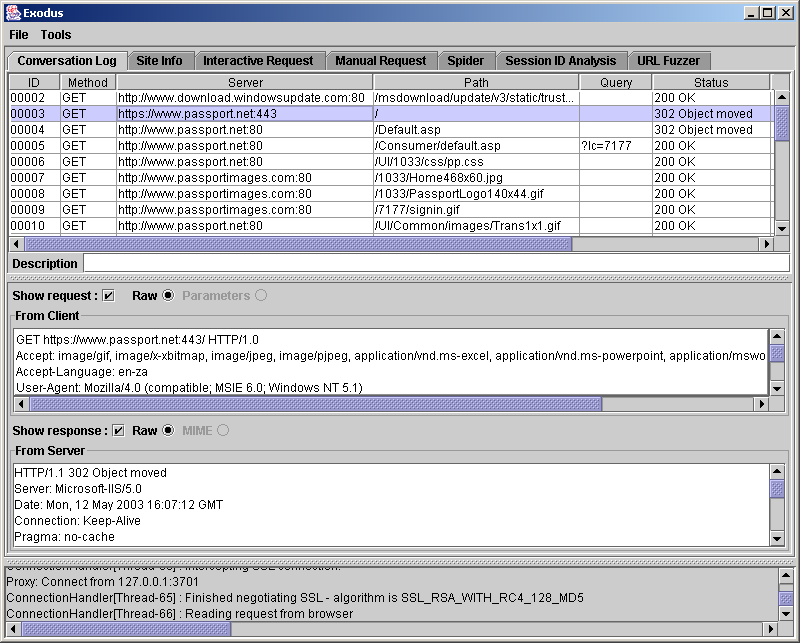
Task: Sort the log by Method column header
Action: point(87,83)
